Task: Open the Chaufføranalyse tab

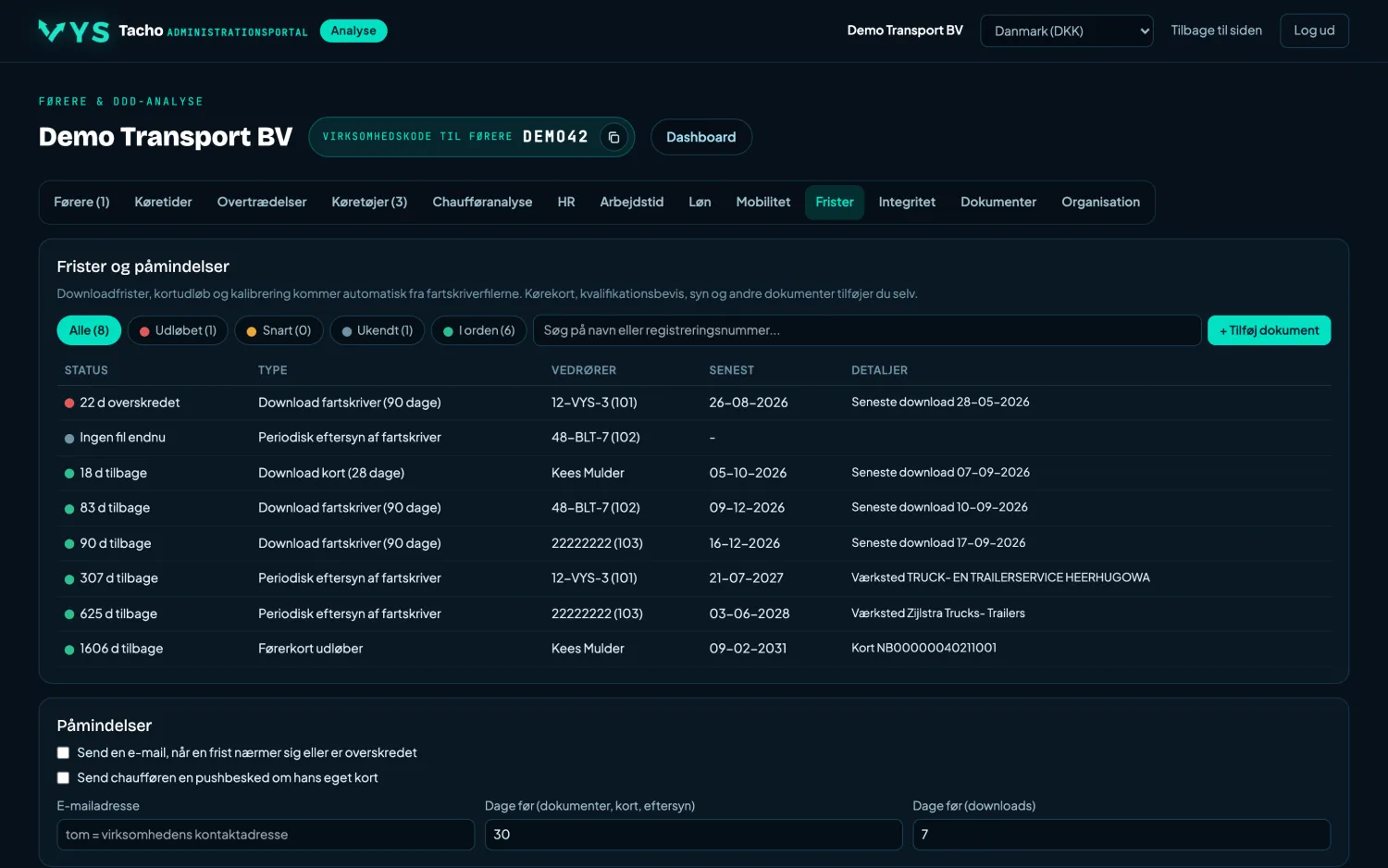Action: (482, 202)
